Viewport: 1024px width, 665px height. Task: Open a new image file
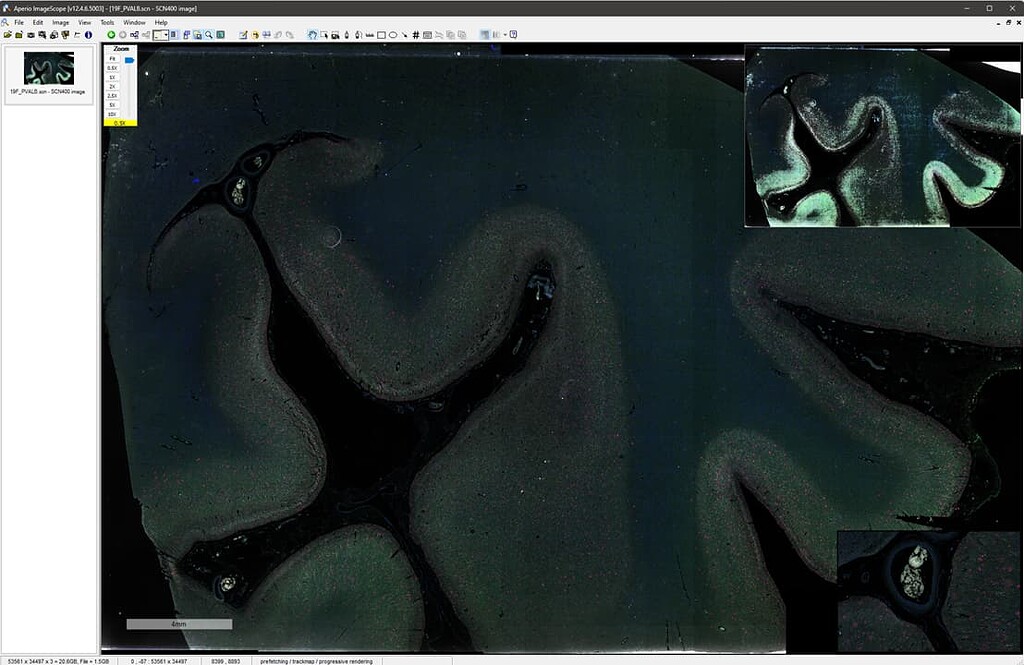coord(7,34)
